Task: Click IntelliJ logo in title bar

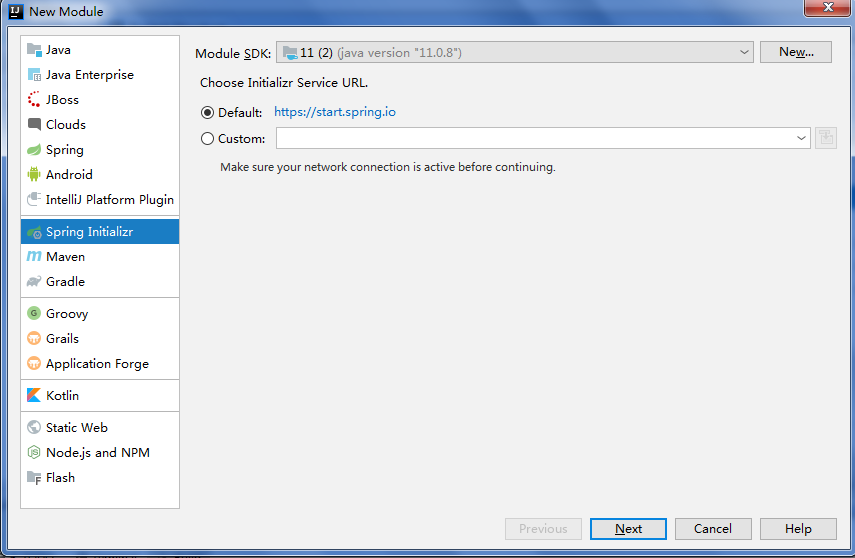Action: click(x=16, y=11)
